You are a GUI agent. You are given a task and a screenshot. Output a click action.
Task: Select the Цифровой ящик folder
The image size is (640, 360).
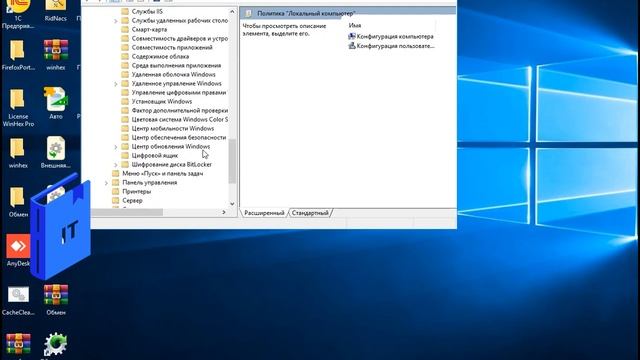(x=150, y=155)
